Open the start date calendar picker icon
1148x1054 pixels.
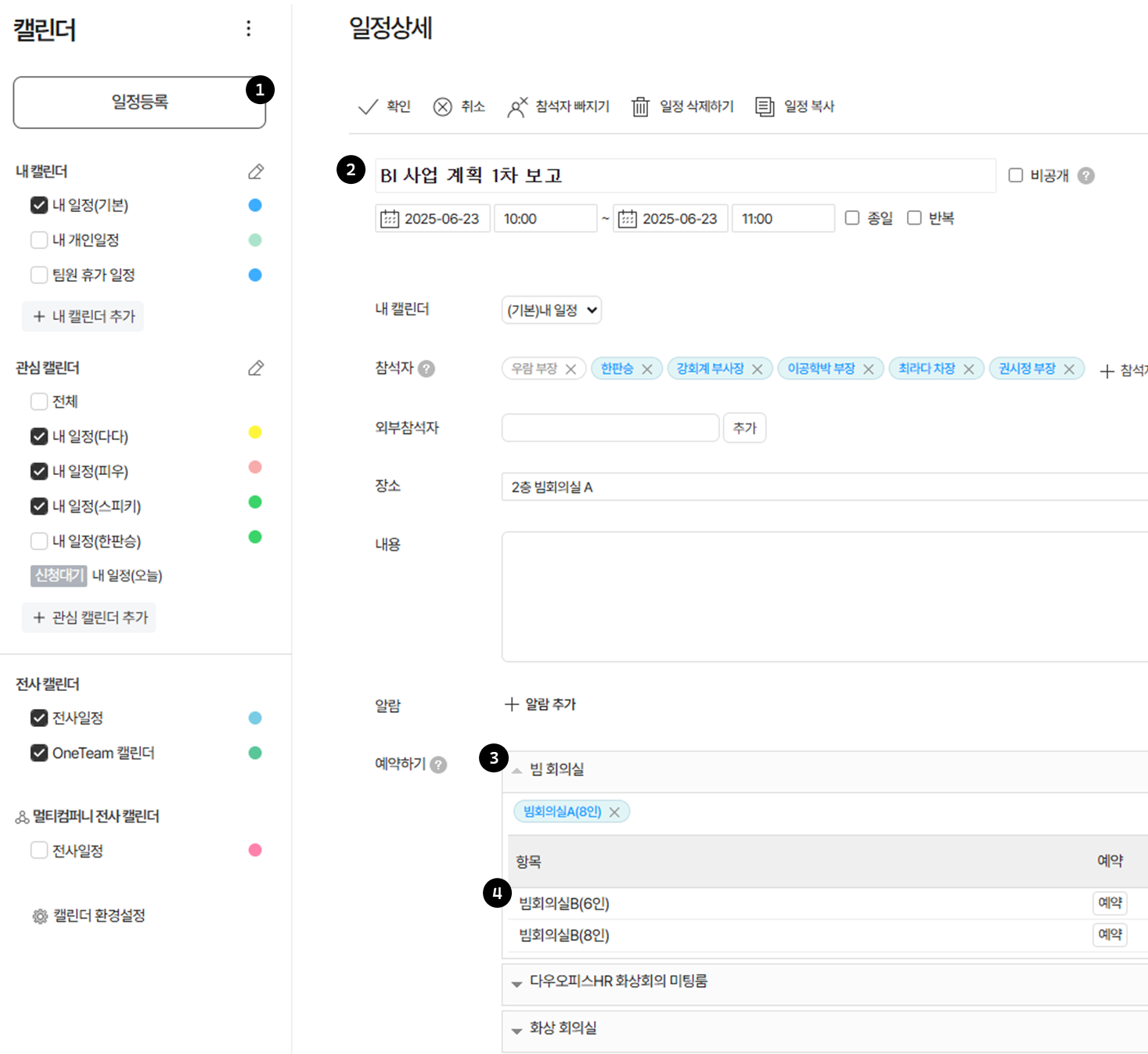click(x=390, y=219)
